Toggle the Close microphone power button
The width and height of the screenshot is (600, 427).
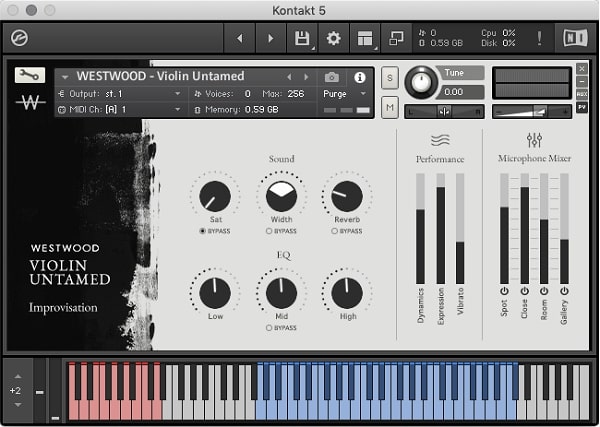point(524,291)
